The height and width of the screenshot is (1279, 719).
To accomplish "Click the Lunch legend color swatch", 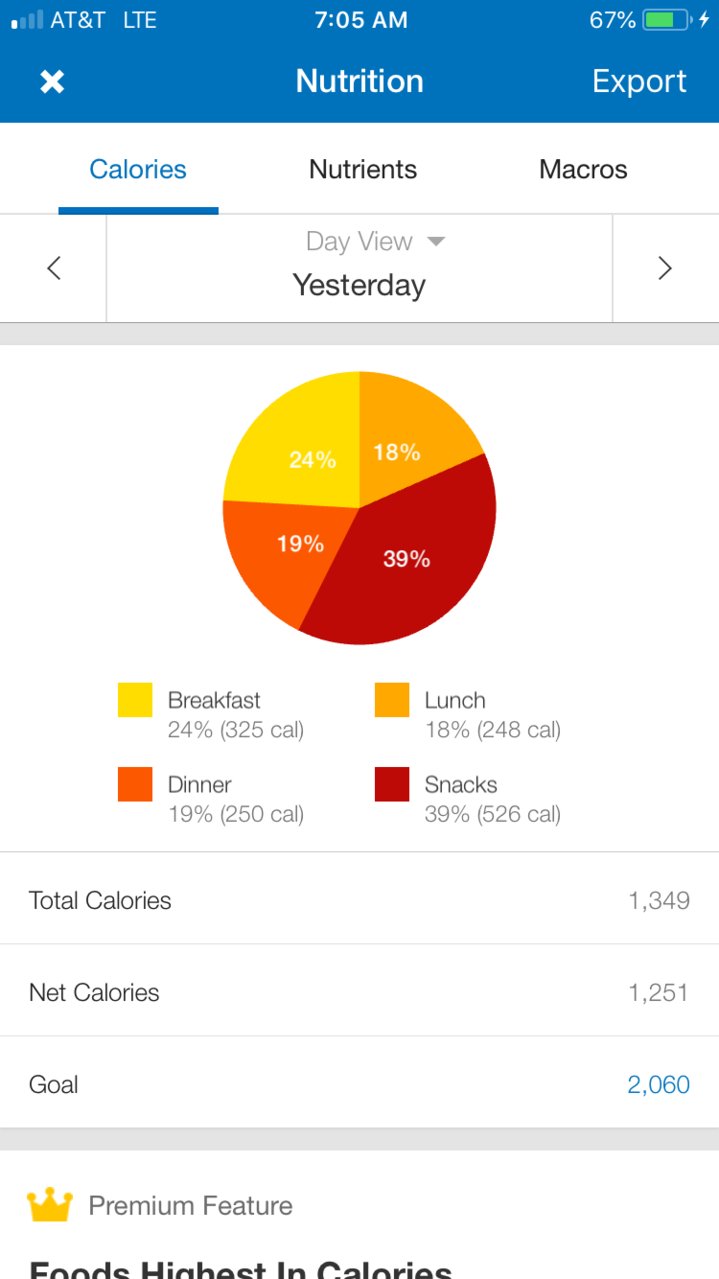I will (392, 700).
